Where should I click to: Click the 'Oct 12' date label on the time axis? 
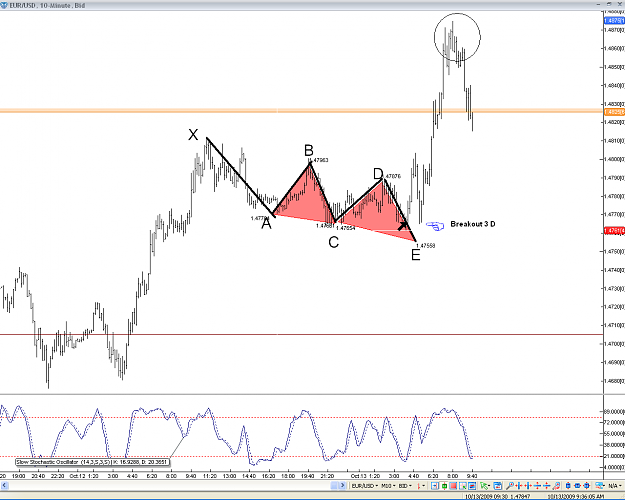pyautogui.click(x=77, y=476)
